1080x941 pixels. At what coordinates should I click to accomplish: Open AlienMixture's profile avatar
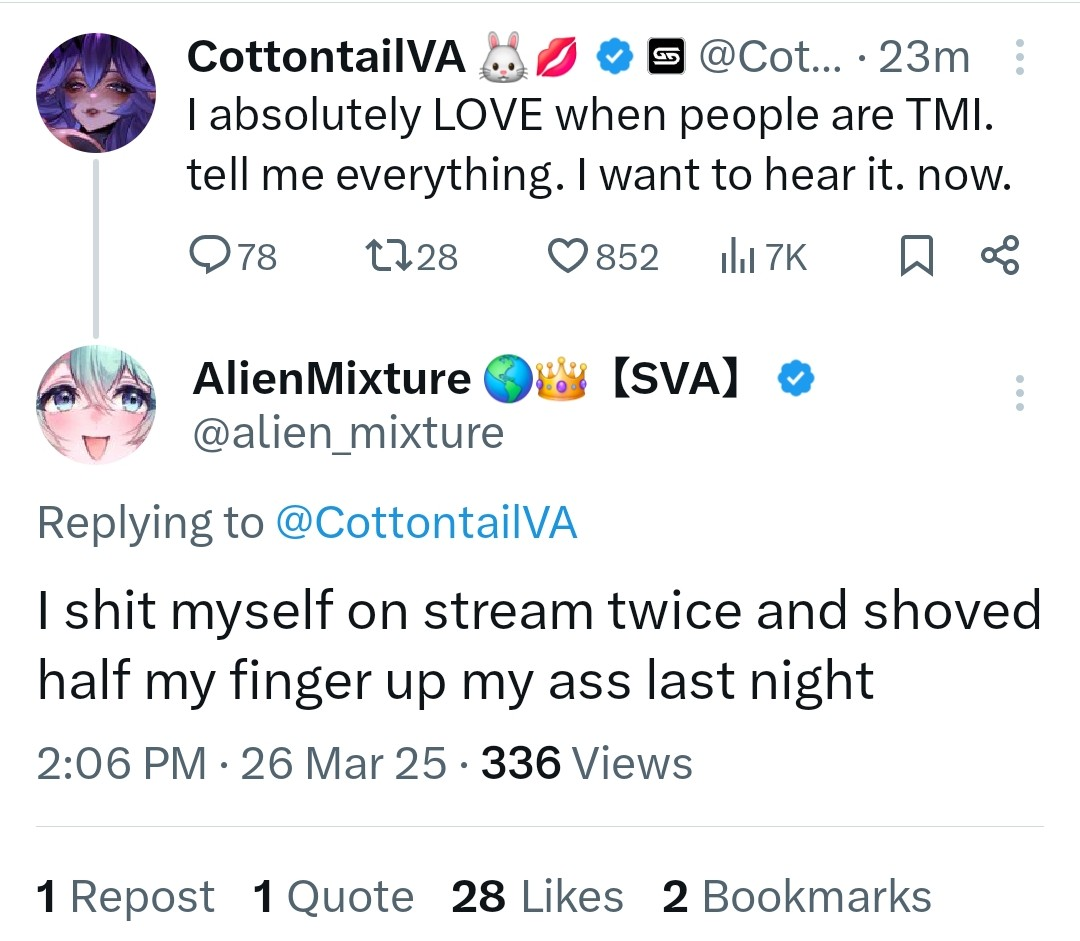coord(96,405)
